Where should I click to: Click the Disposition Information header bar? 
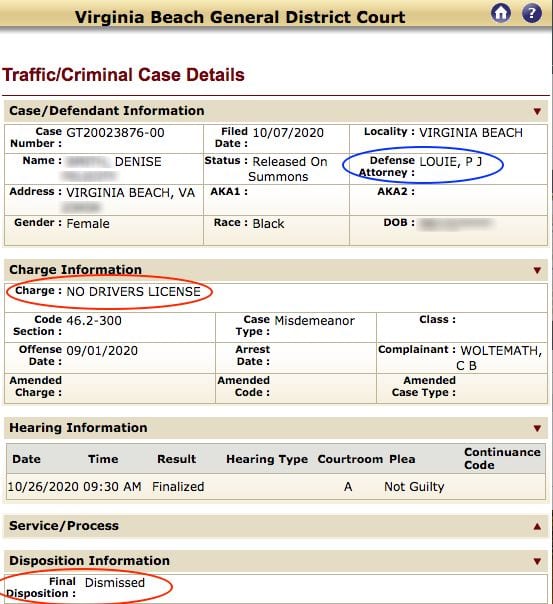(276, 561)
